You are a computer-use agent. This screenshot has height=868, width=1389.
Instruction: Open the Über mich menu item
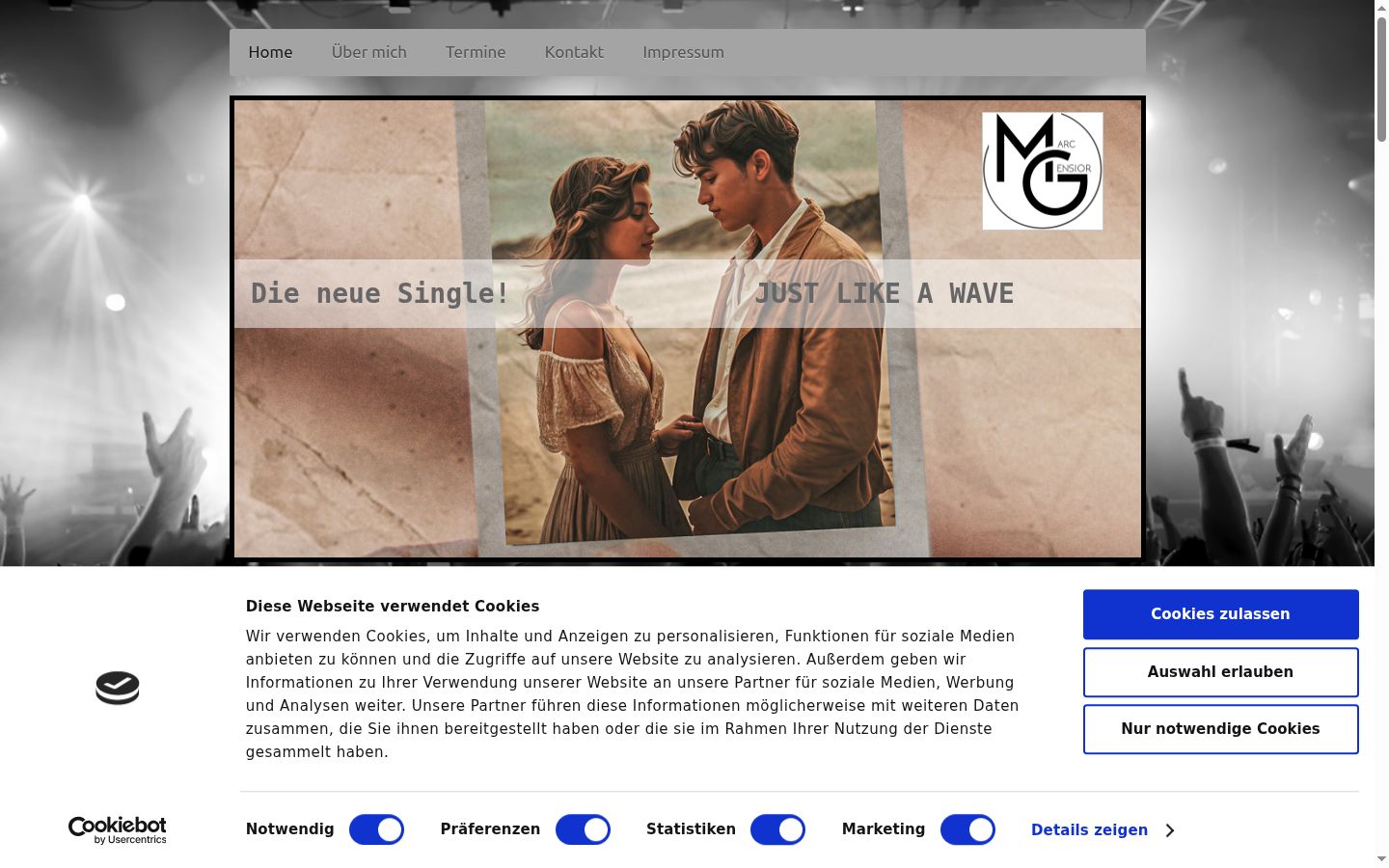point(369,52)
